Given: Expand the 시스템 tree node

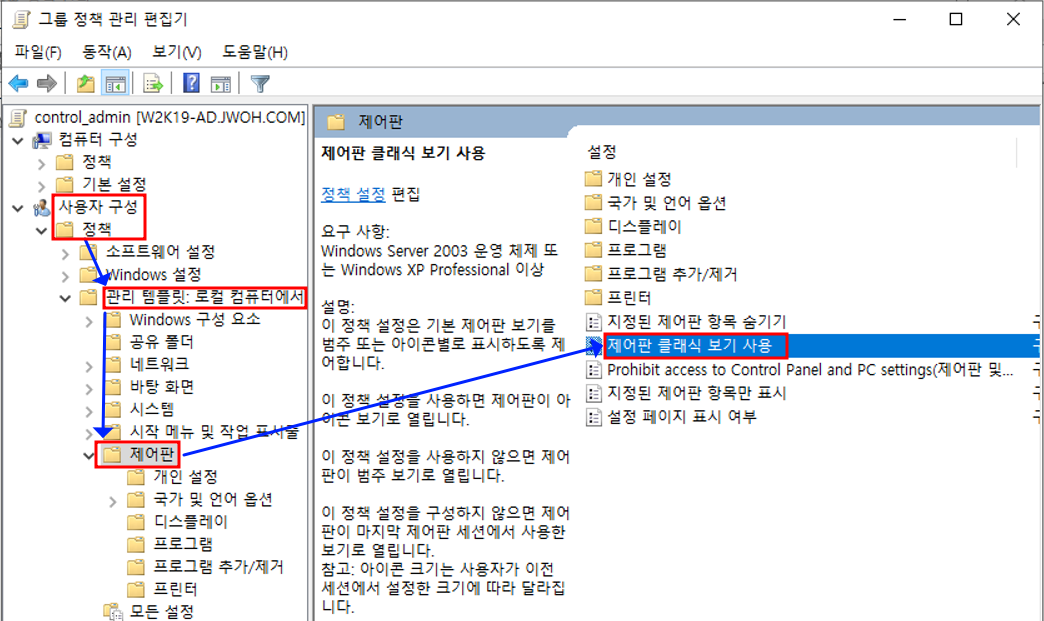Looking at the screenshot, I should (x=89, y=411).
